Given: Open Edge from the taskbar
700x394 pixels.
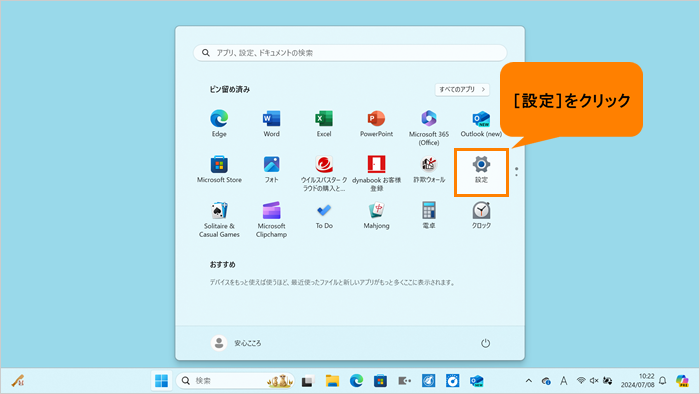Looking at the screenshot, I should (356, 381).
